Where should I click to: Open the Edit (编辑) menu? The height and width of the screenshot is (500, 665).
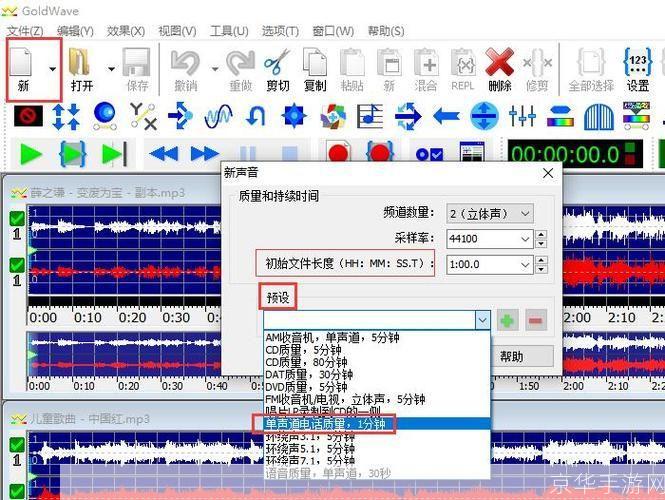pyautogui.click(x=75, y=31)
